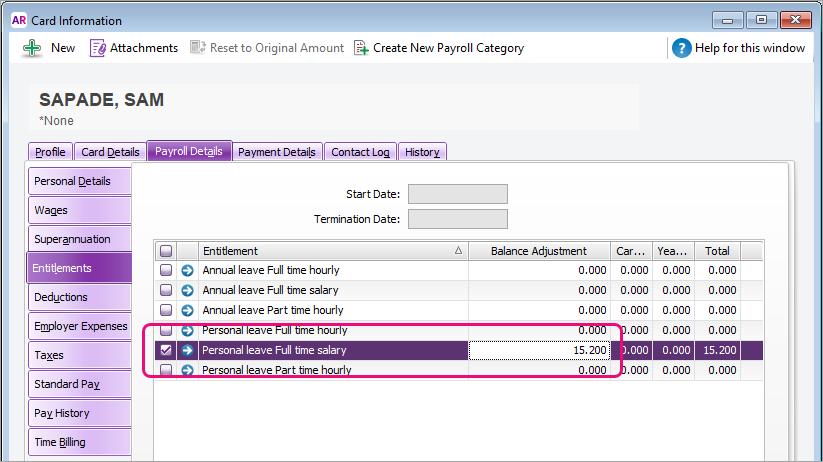The height and width of the screenshot is (462, 823).
Task: Open Attachments from the toolbar
Action: 134,48
